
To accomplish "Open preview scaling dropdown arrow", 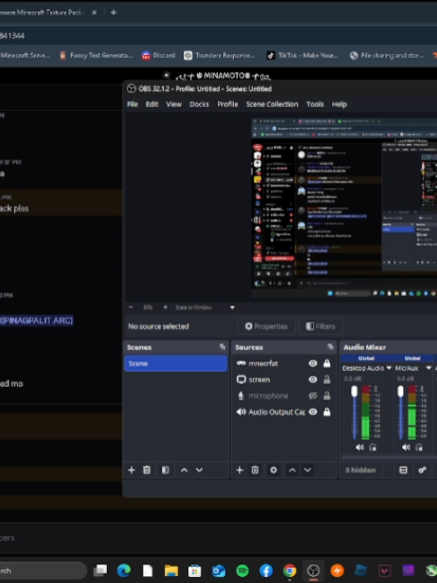I will 232,307.
